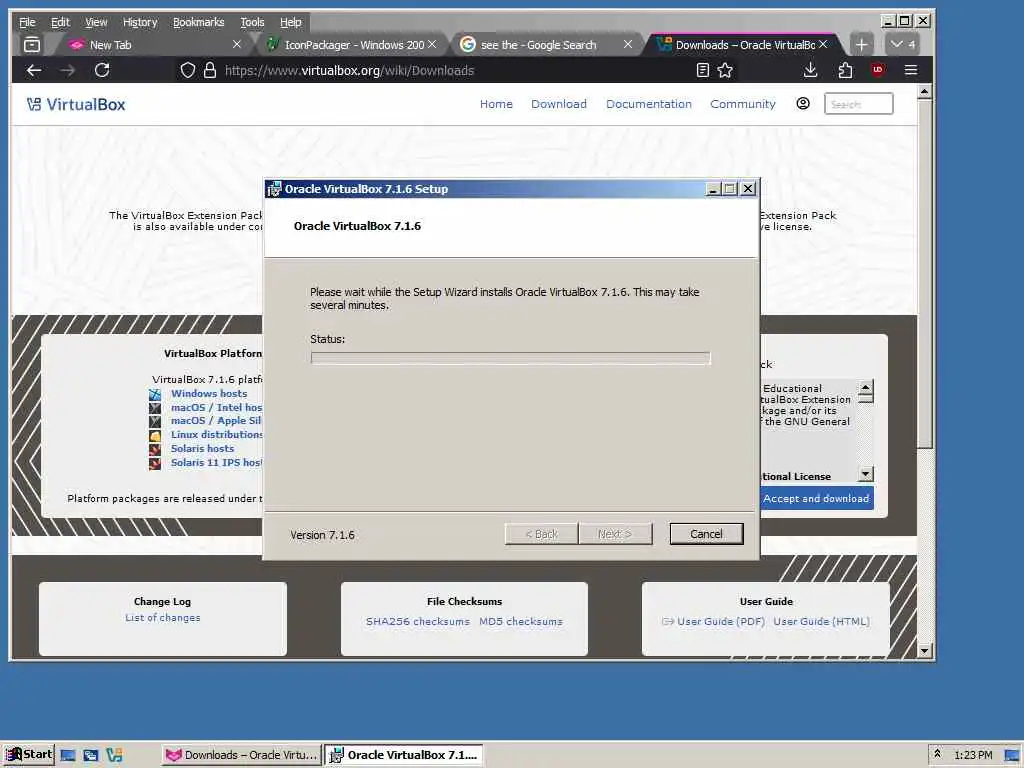Open the Community navigation link
This screenshot has width=1024, height=768.
click(x=743, y=104)
